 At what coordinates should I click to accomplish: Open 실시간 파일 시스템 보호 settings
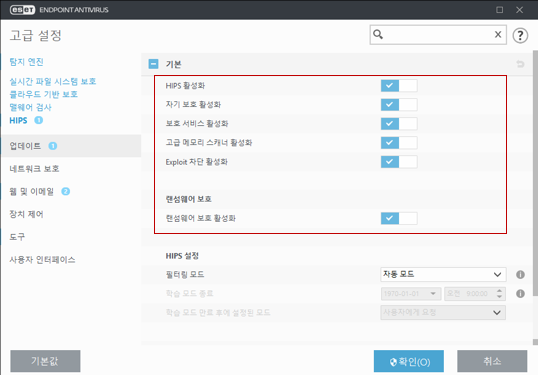(x=52, y=81)
